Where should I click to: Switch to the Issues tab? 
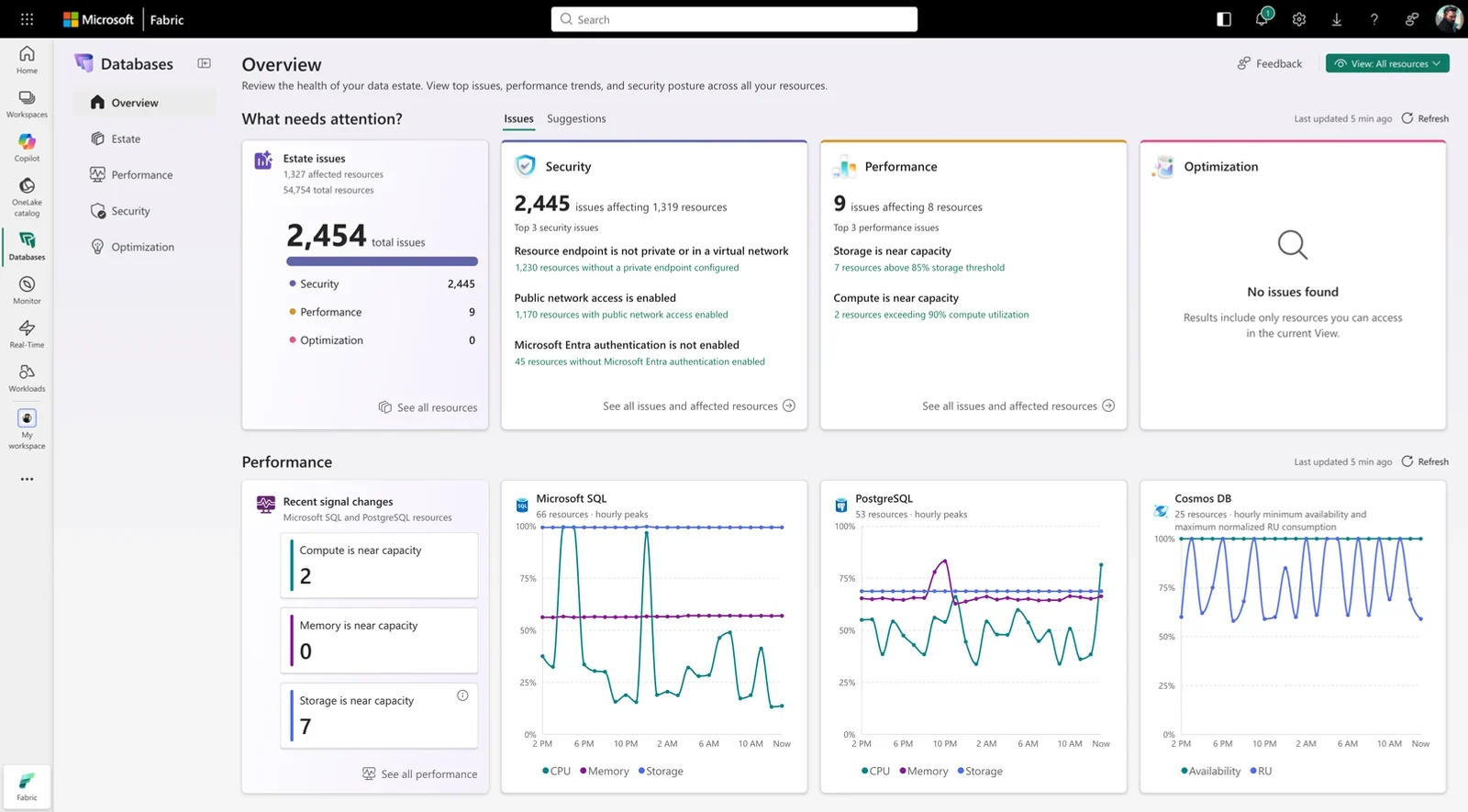click(518, 118)
